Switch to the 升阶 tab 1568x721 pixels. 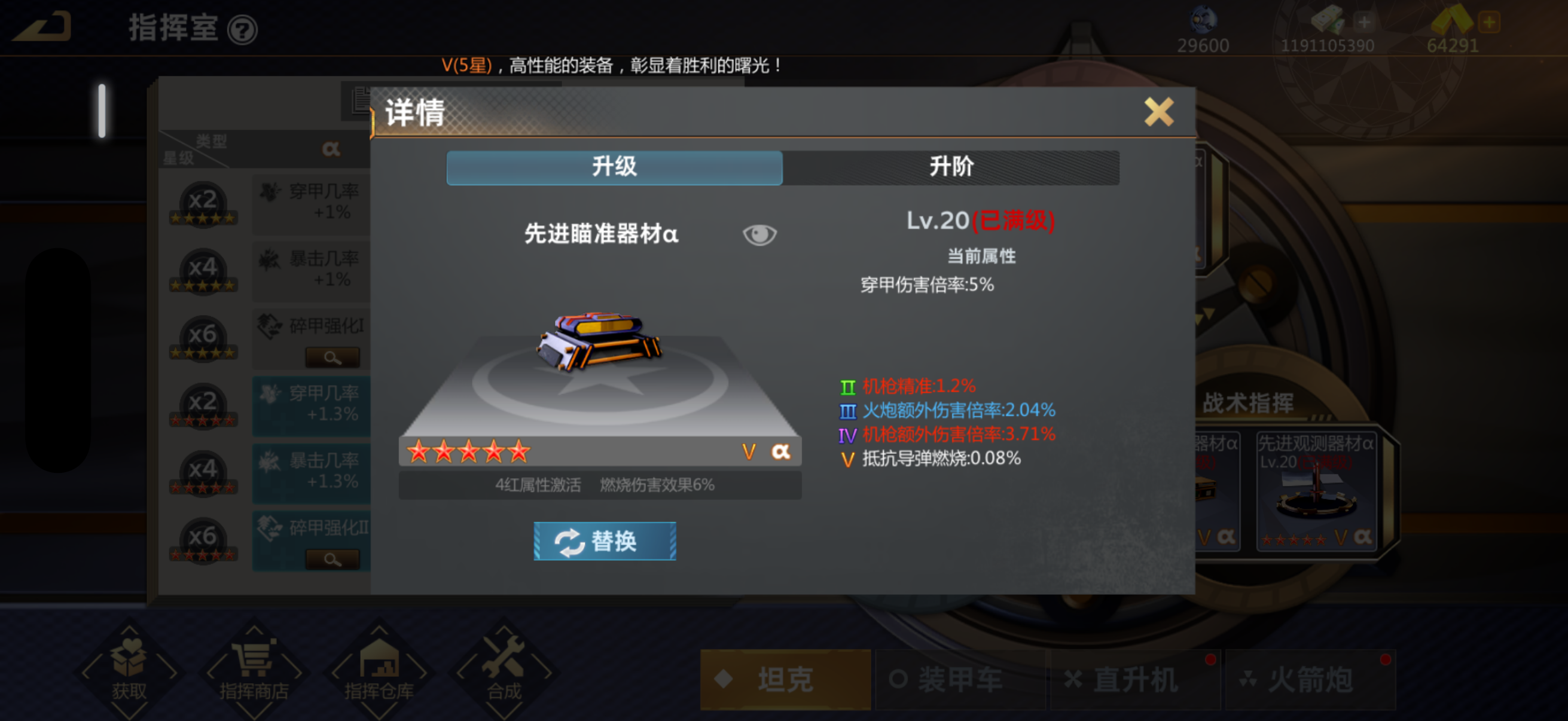pyautogui.click(x=951, y=167)
